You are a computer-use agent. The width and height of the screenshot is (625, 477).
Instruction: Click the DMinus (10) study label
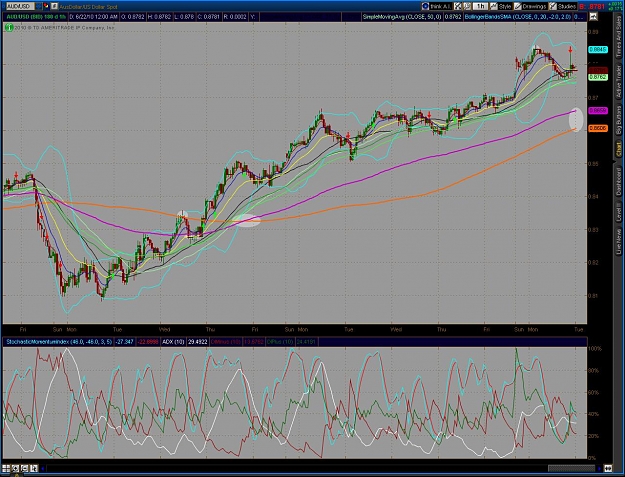[x=226, y=342]
